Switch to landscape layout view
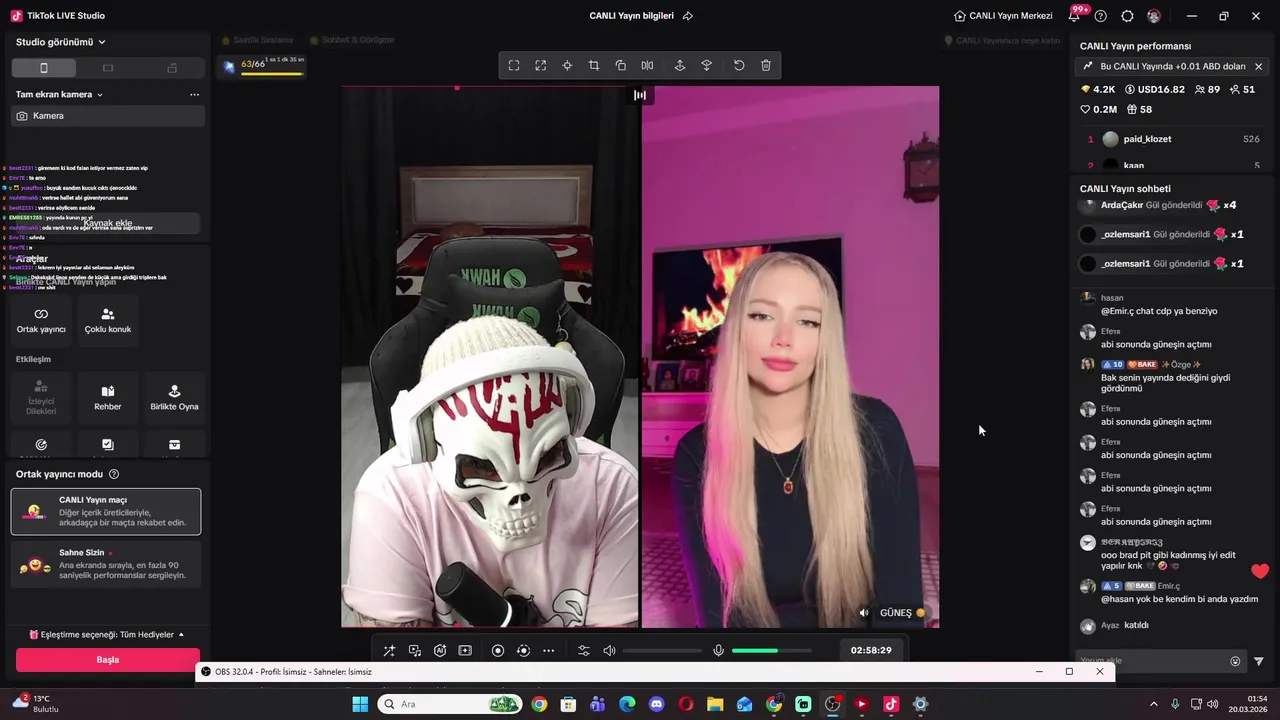Image resolution: width=1280 pixels, height=720 pixels. 108,68
